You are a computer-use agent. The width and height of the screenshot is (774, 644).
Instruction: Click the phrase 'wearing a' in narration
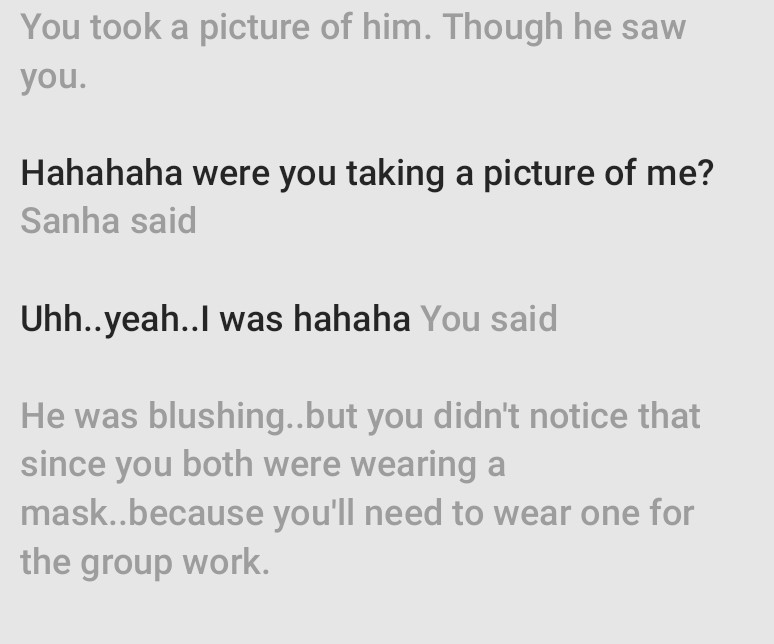(x=428, y=465)
